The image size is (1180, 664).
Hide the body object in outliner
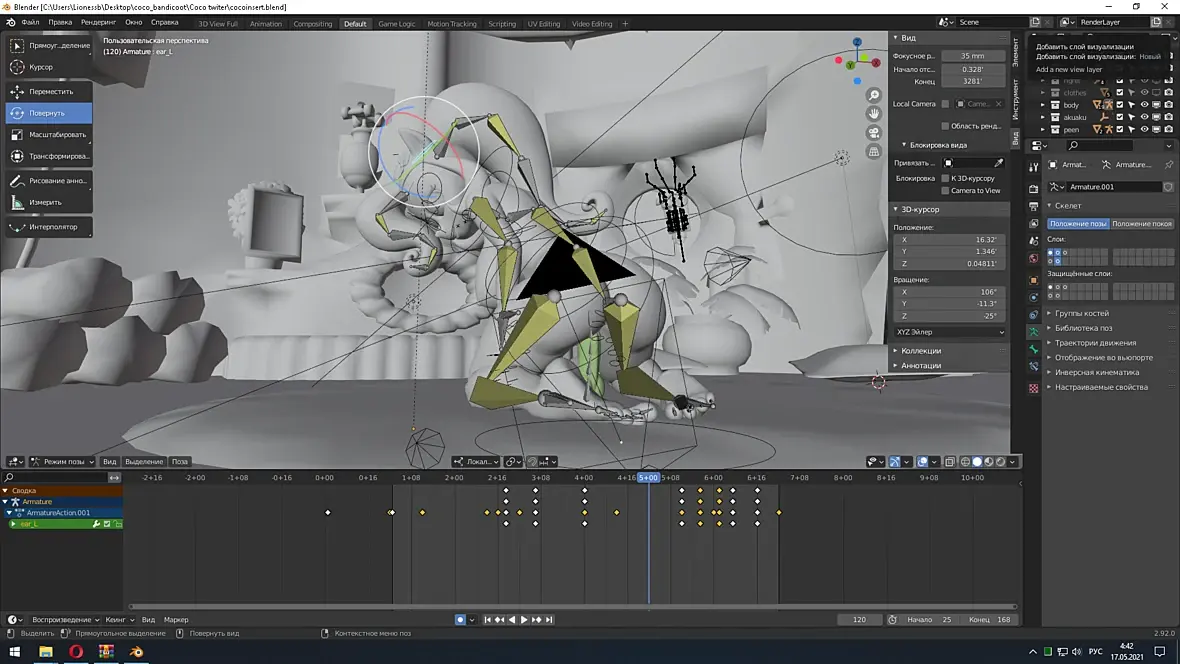(x=1144, y=105)
